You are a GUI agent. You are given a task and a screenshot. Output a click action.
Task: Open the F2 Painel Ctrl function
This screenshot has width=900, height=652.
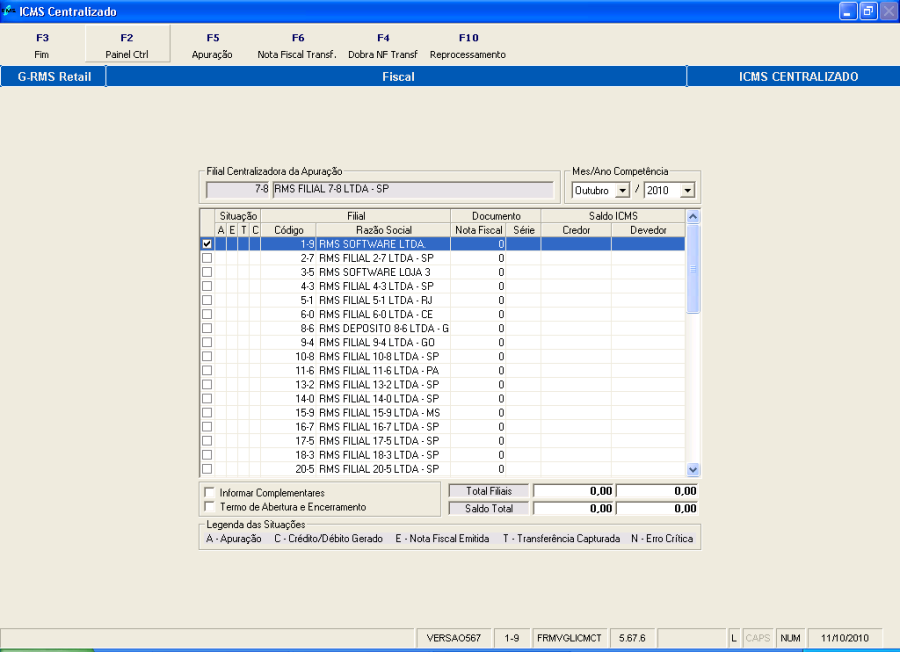pos(127,45)
